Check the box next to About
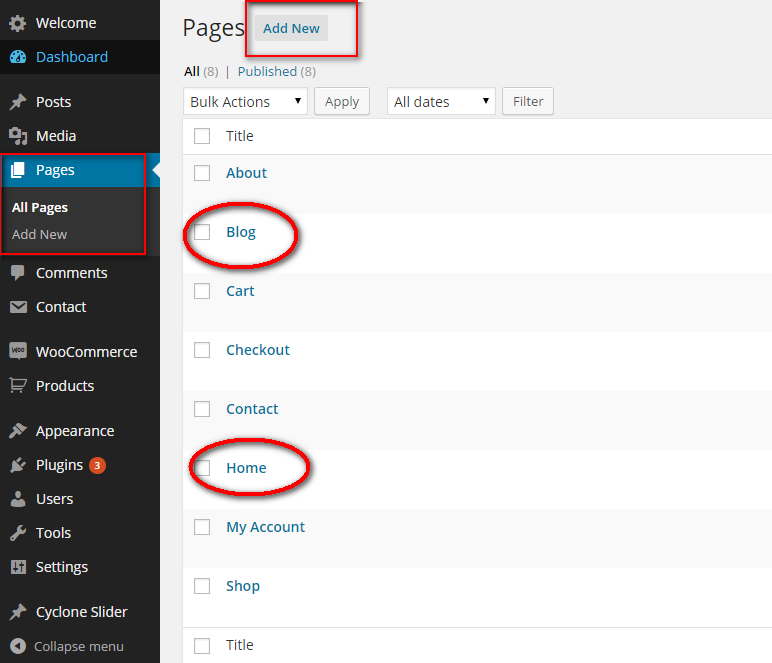This screenshot has width=772, height=663. [x=202, y=173]
